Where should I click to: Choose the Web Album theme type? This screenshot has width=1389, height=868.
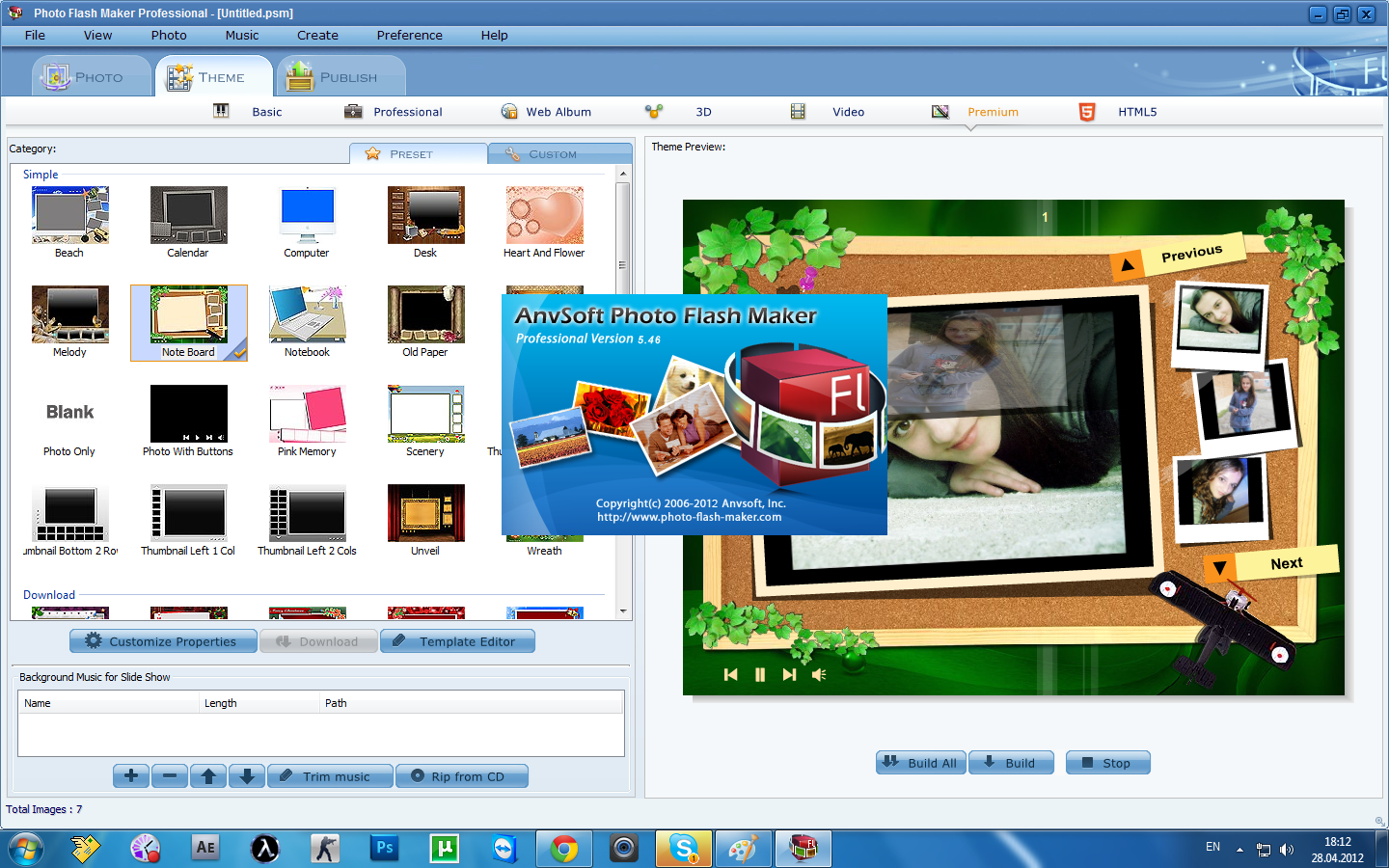click(x=546, y=112)
